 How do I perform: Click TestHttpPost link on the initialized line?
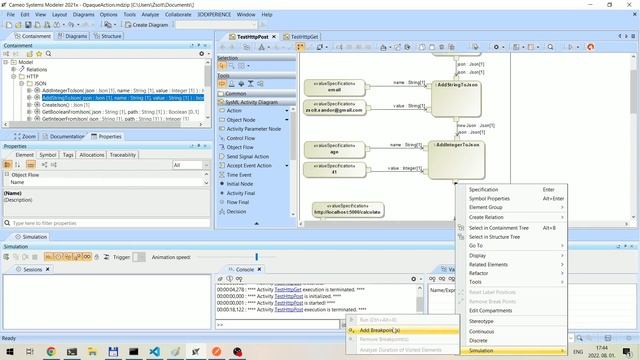pos(289,296)
